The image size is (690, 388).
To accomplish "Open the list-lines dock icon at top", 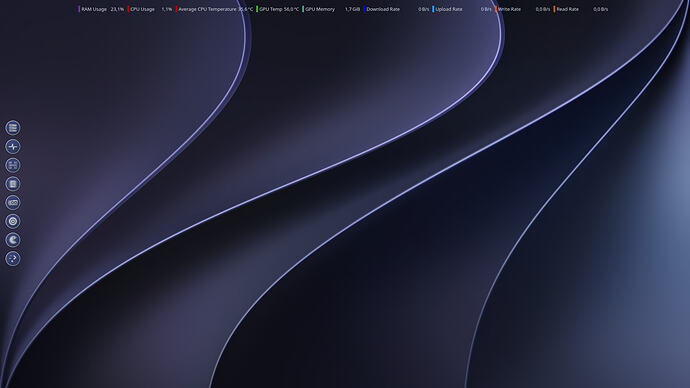I will click(x=13, y=128).
